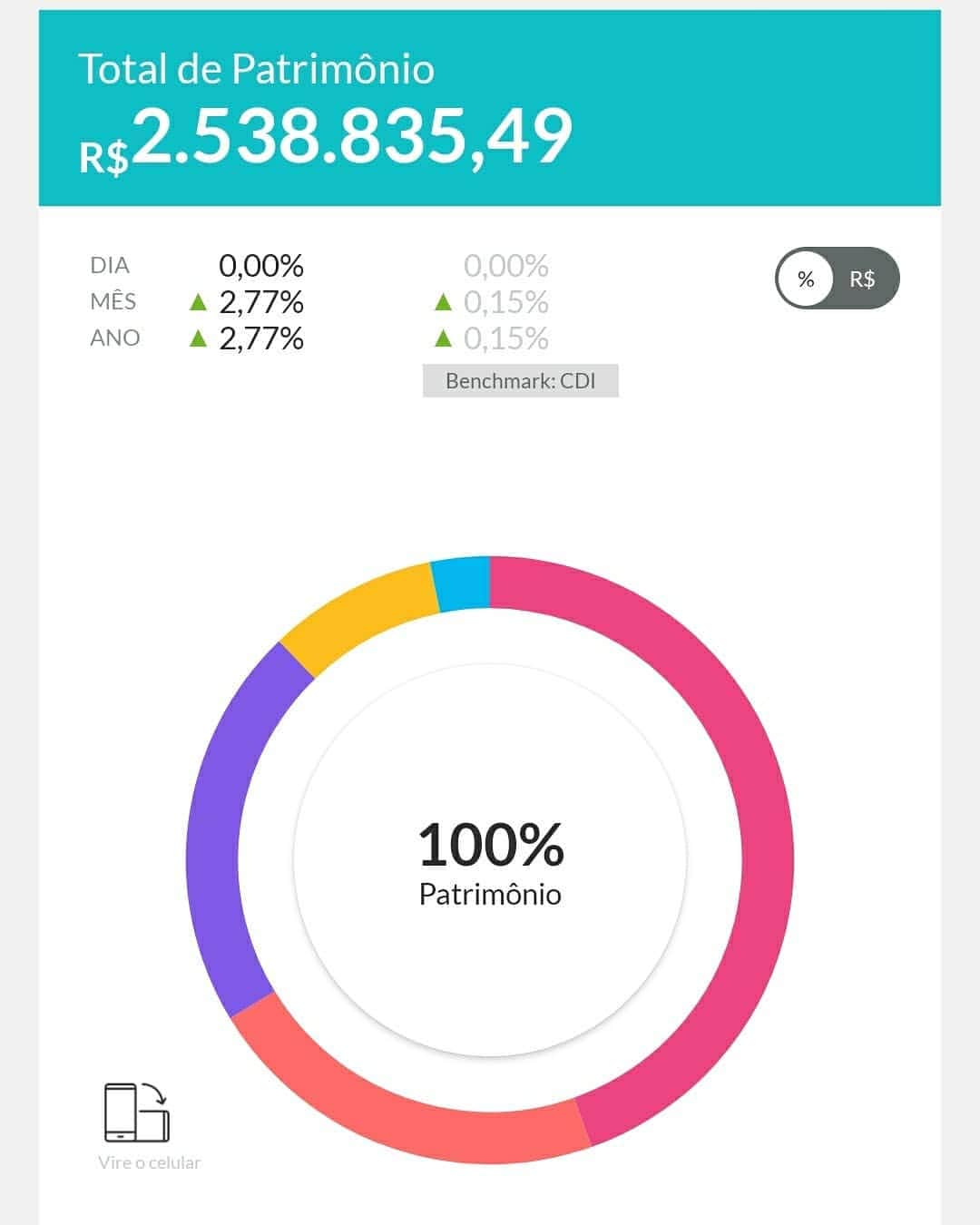Tap the Total de Patrimônio header
Screen dimensions: 980x1225
[256, 69]
